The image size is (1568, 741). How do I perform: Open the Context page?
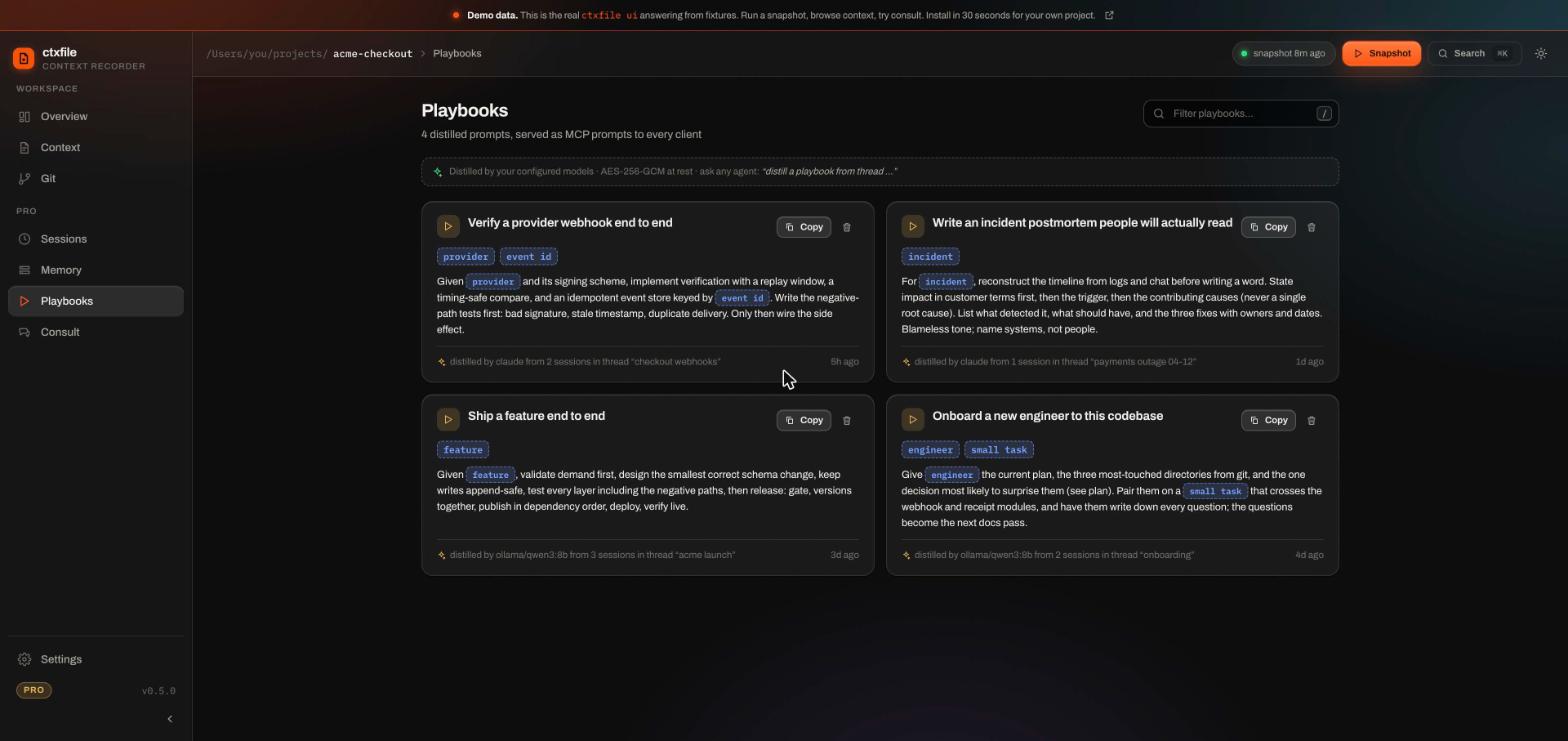coord(96,147)
